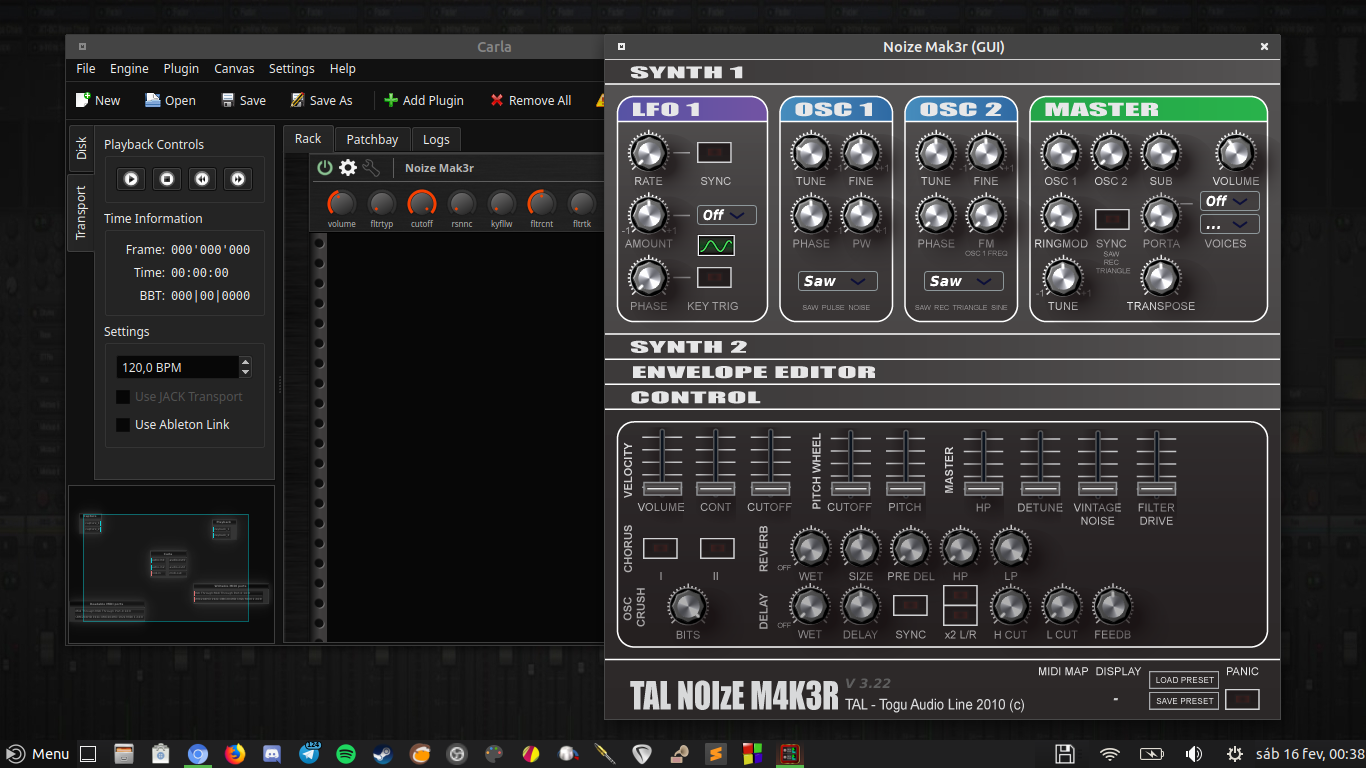The image size is (1366, 768).
Task: Open the VOICES dropdown in MASTER section
Action: (1229, 223)
